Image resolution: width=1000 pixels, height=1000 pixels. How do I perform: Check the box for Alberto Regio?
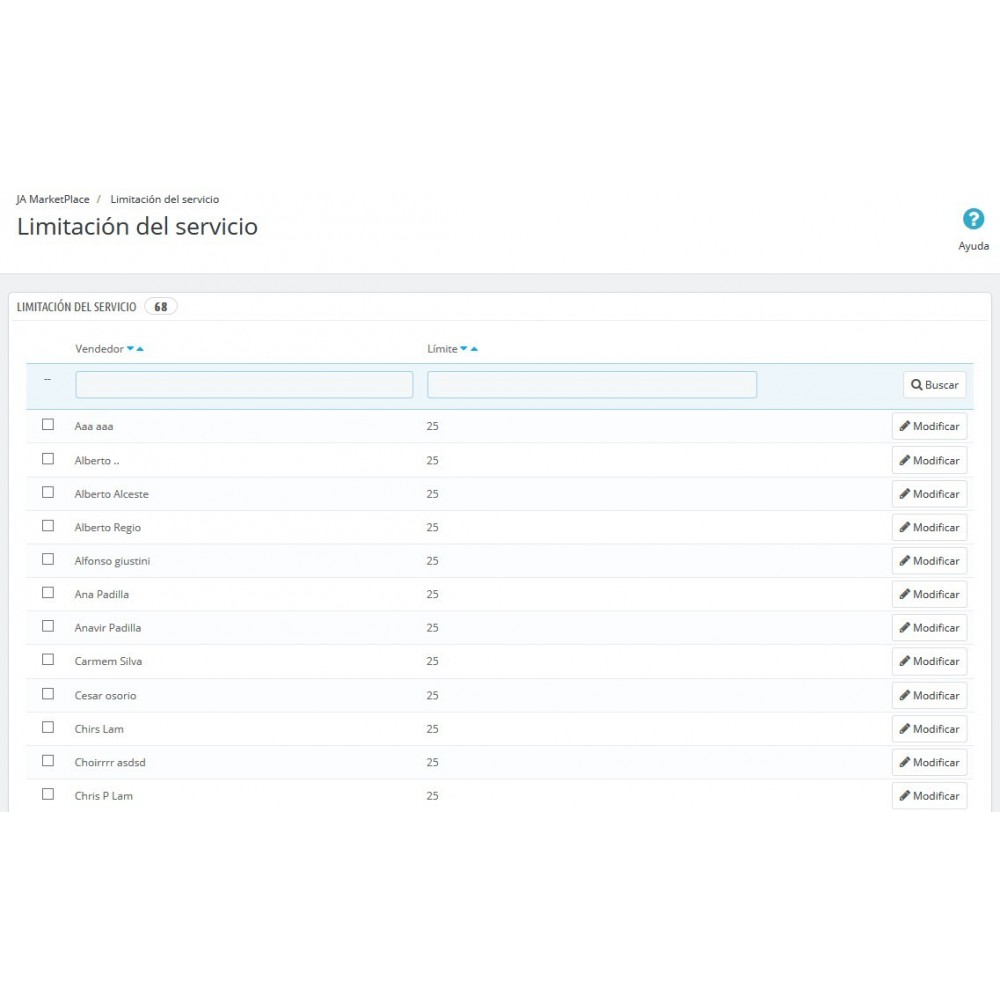coord(48,525)
